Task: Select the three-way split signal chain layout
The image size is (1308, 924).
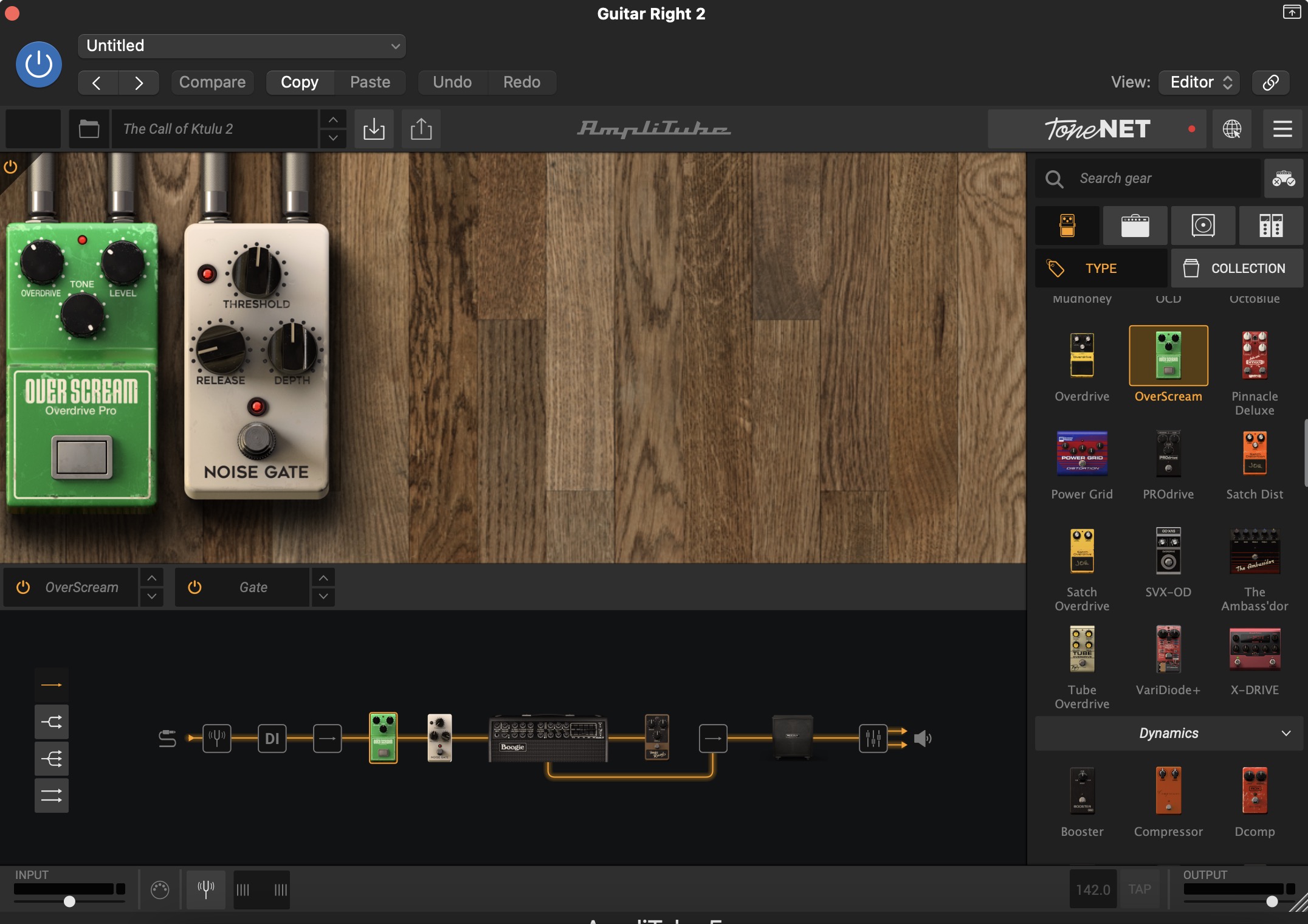Action: coord(52,759)
